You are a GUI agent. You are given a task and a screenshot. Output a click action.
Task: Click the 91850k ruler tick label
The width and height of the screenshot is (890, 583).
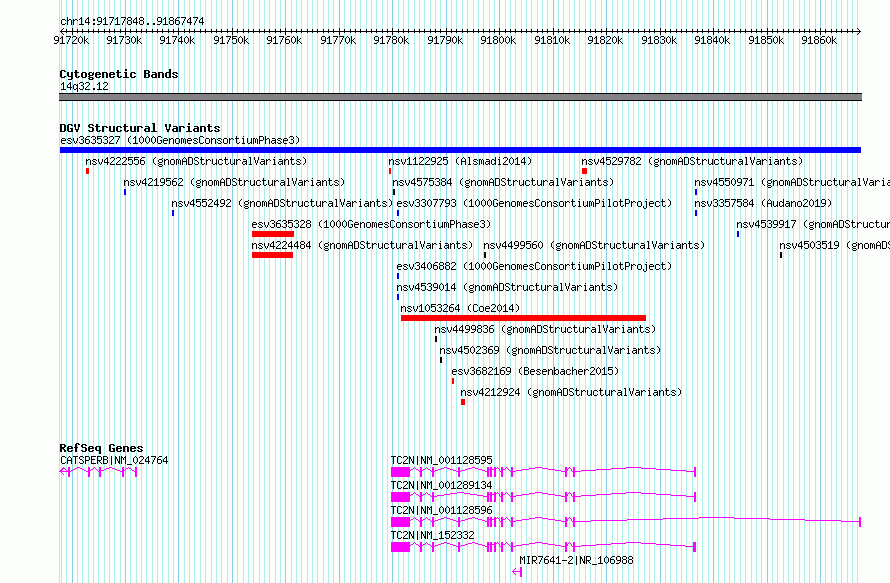tap(766, 40)
